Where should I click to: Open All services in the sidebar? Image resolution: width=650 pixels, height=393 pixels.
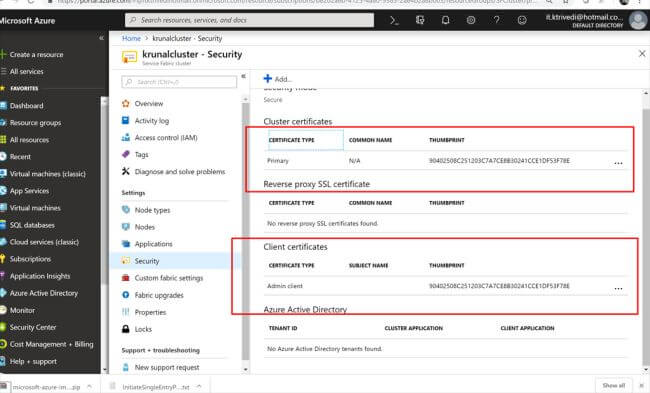(x=27, y=71)
